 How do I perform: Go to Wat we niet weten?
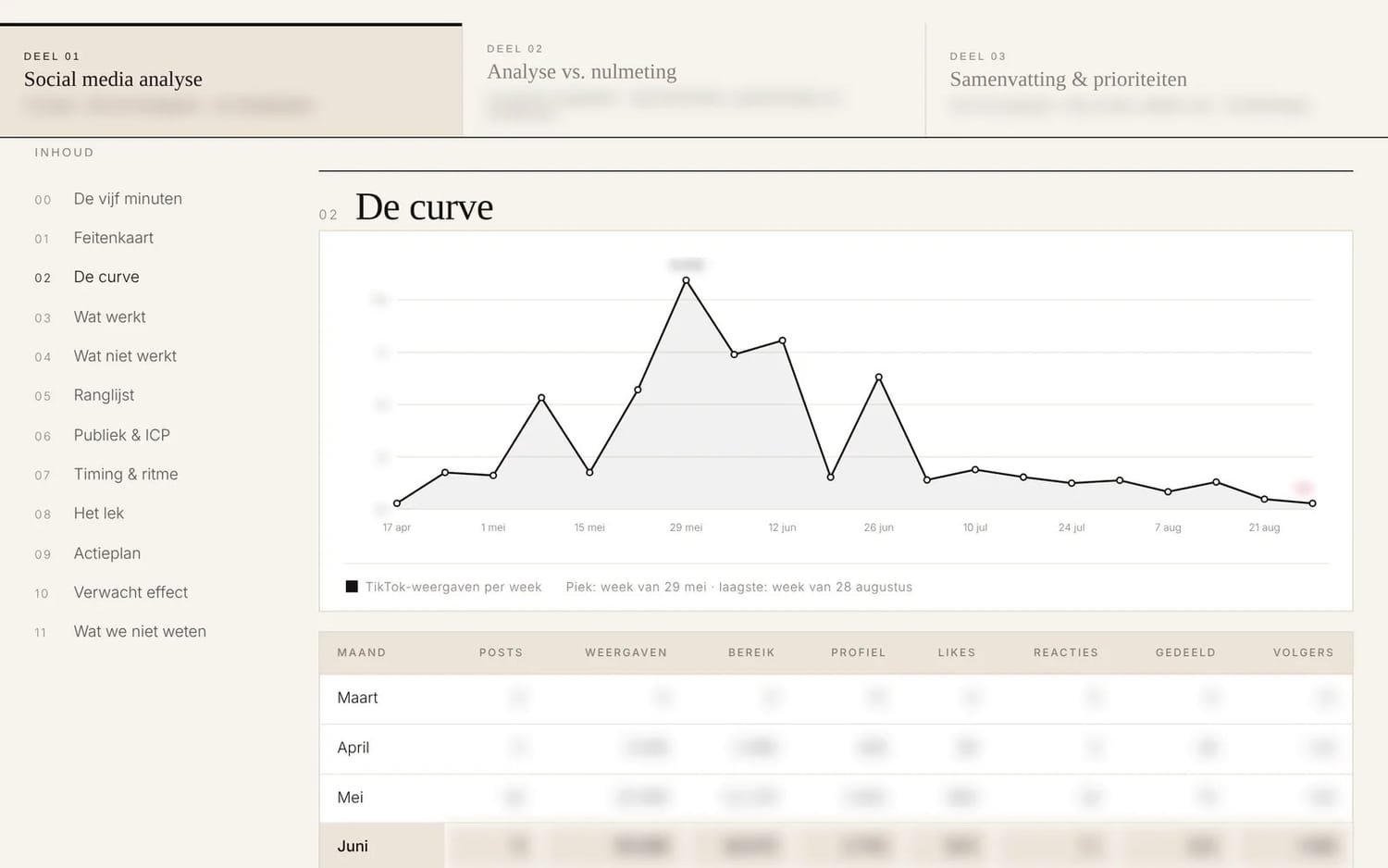click(140, 632)
